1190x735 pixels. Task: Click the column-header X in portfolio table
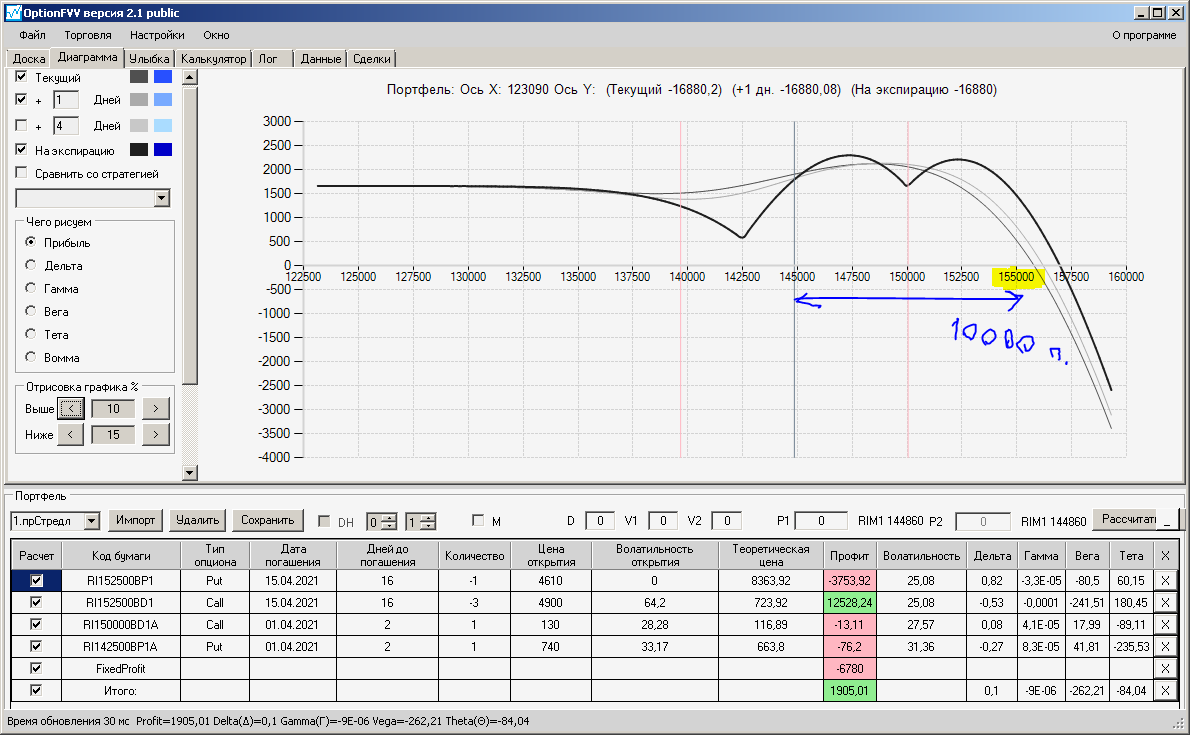tap(1165, 556)
